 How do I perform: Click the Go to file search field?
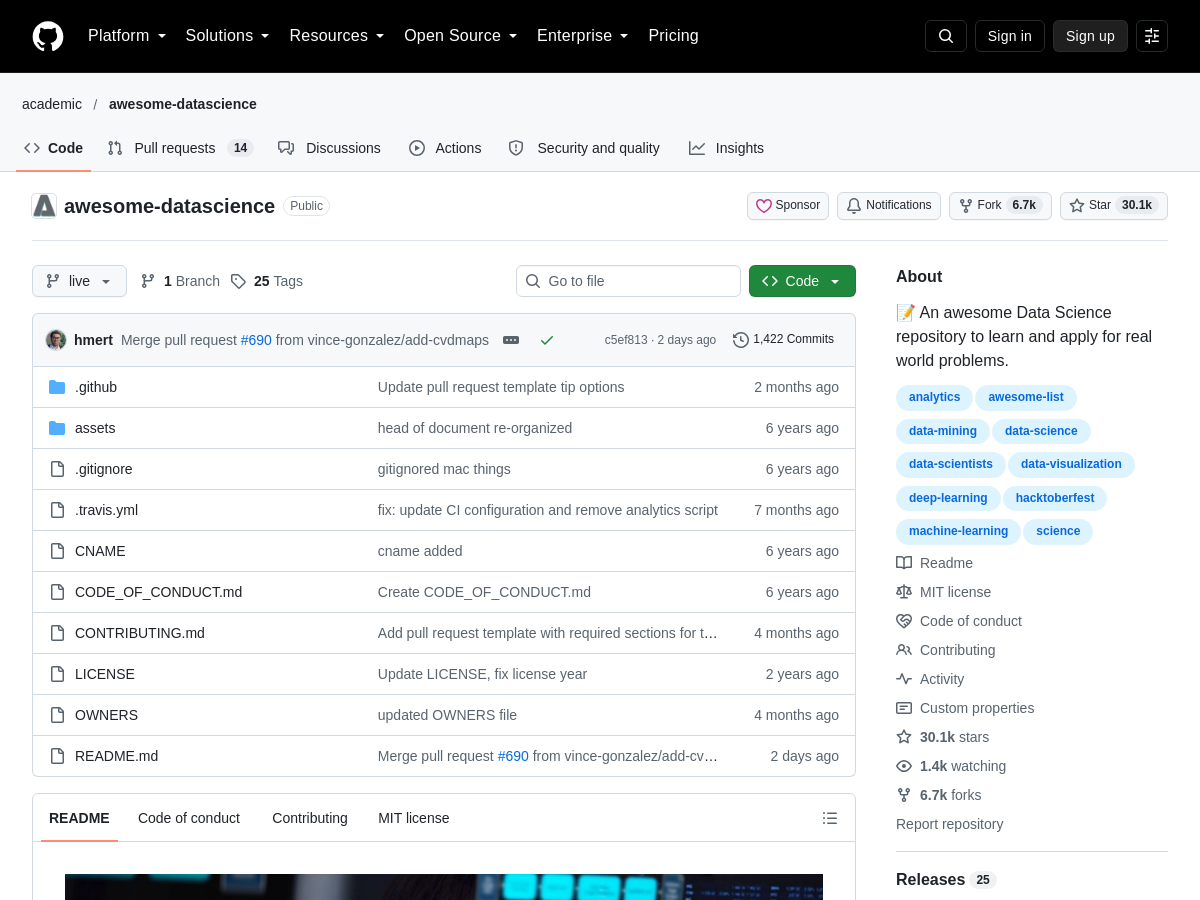click(628, 281)
